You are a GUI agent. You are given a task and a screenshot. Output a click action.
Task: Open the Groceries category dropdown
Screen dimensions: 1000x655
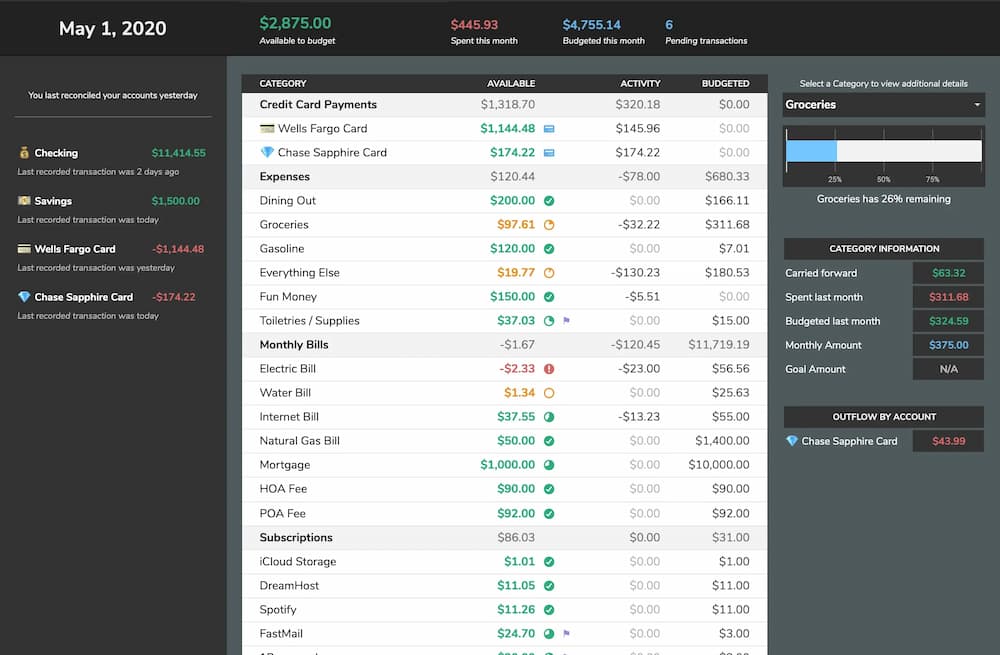pyautogui.click(x=883, y=105)
